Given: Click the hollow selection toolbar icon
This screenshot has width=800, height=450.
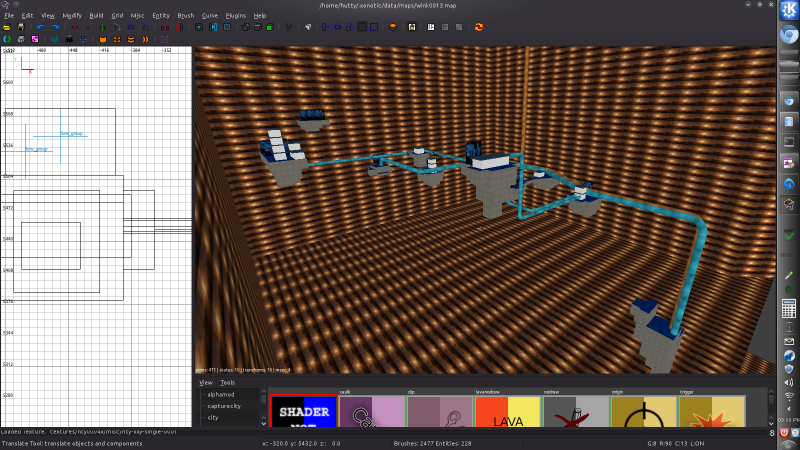Looking at the screenshot, I should (x=258, y=27).
